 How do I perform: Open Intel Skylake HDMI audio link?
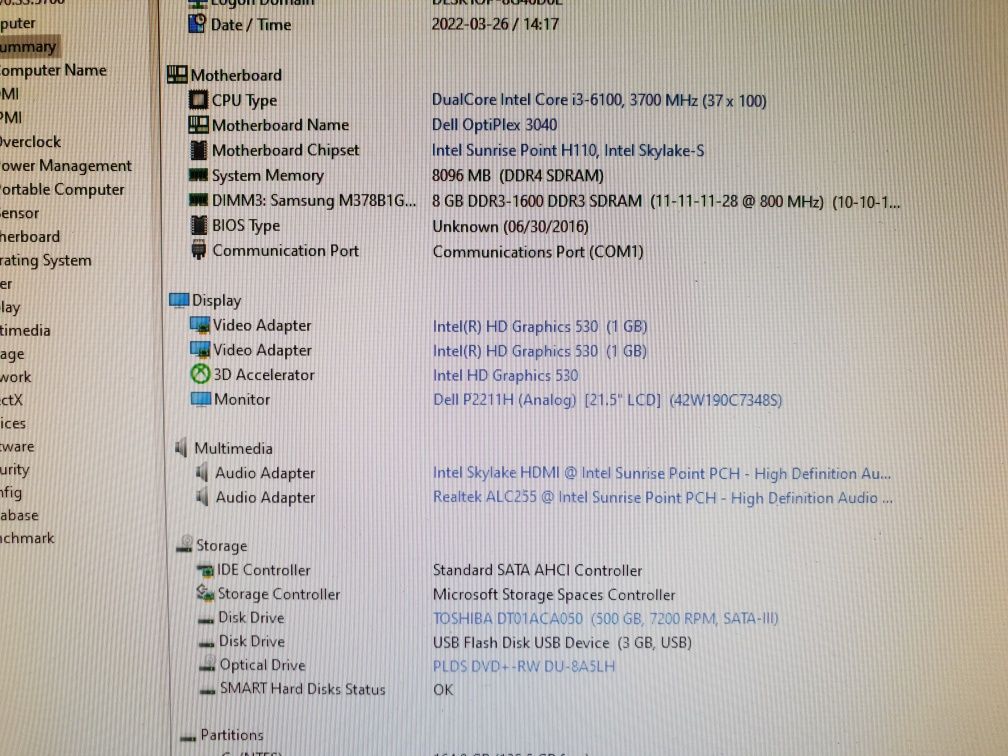[662, 473]
